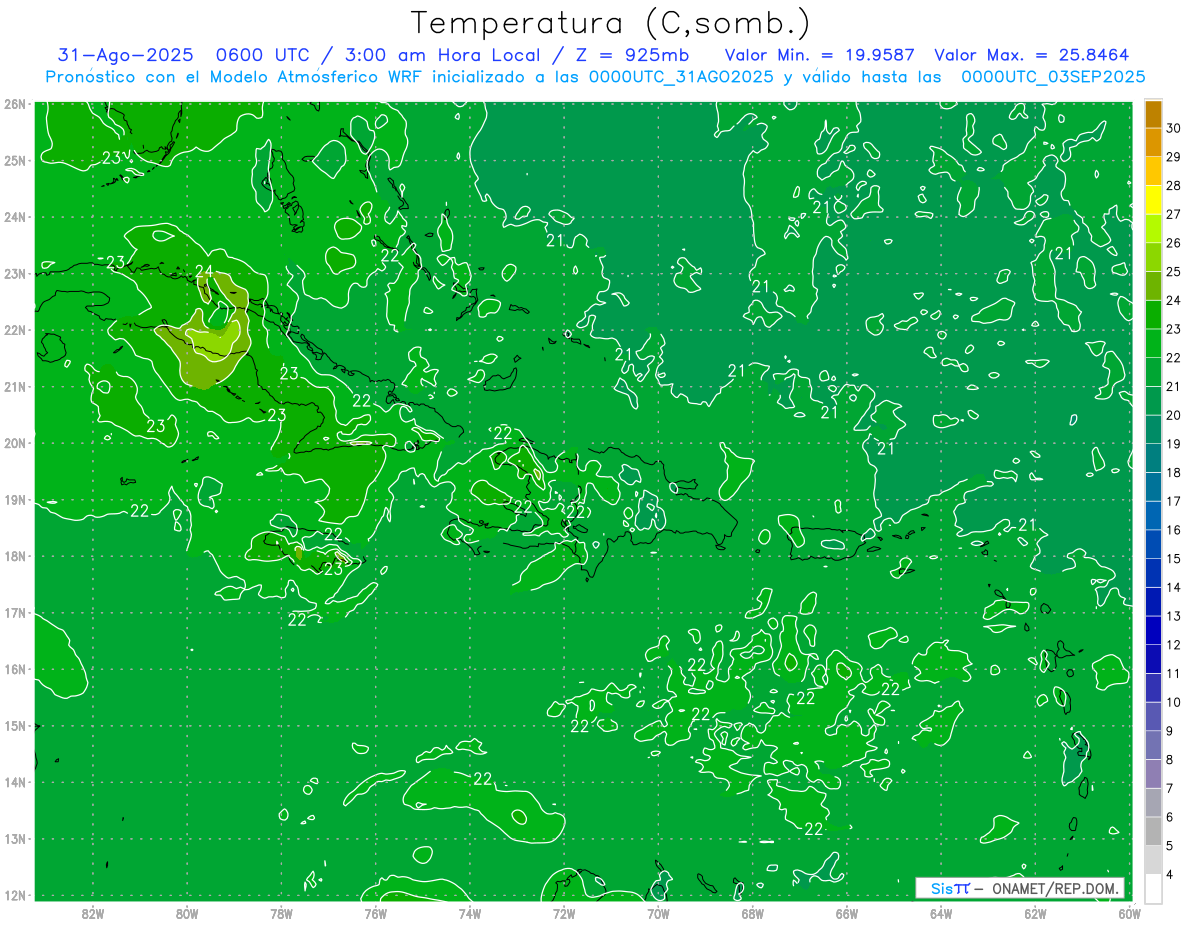
Task: Click the longitude axis label '78W'
Action: [281, 913]
